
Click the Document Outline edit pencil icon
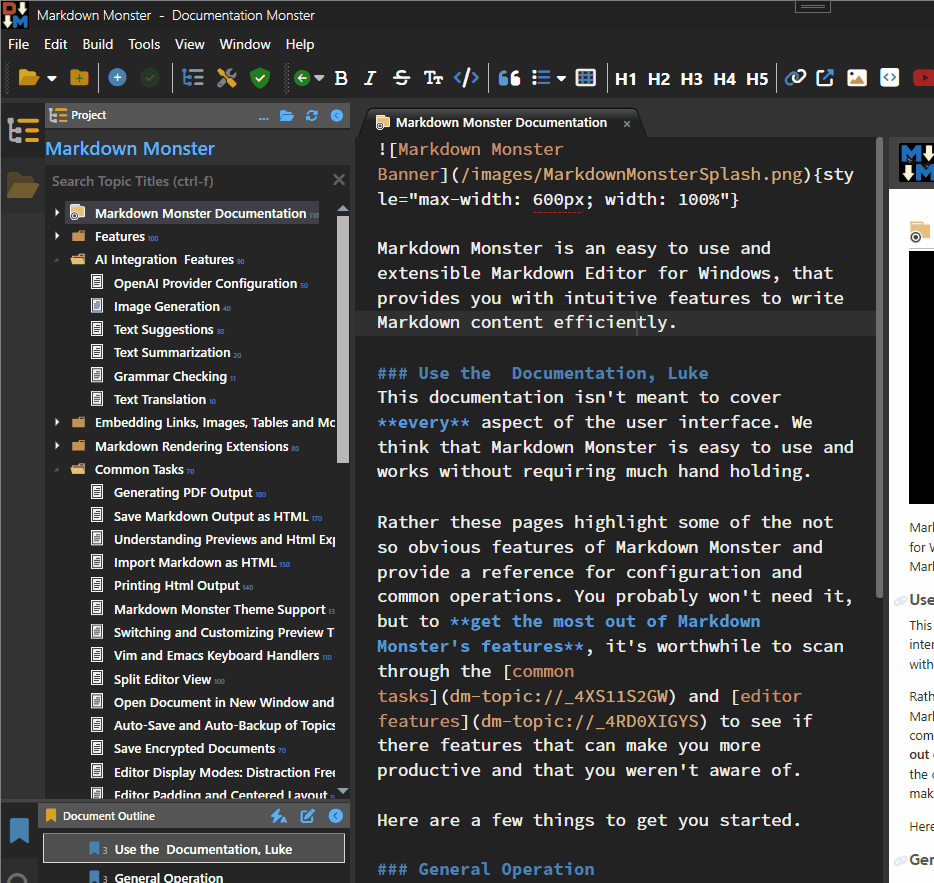[307, 816]
